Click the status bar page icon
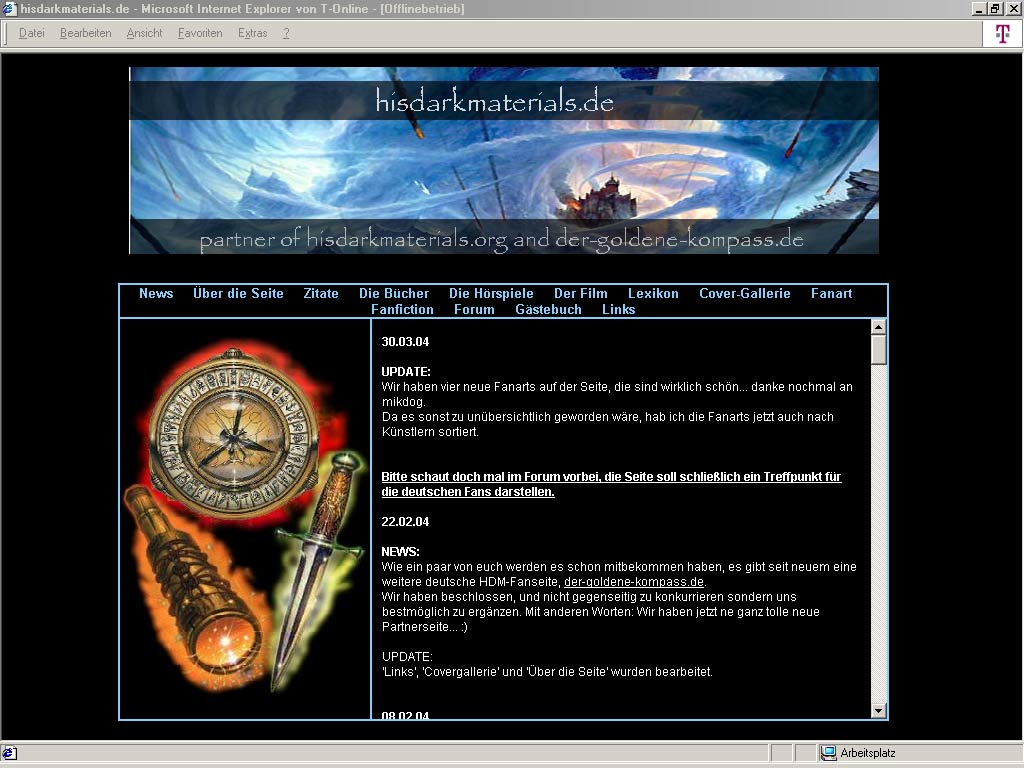Screen dimensions: 1024x768 tap(9, 753)
